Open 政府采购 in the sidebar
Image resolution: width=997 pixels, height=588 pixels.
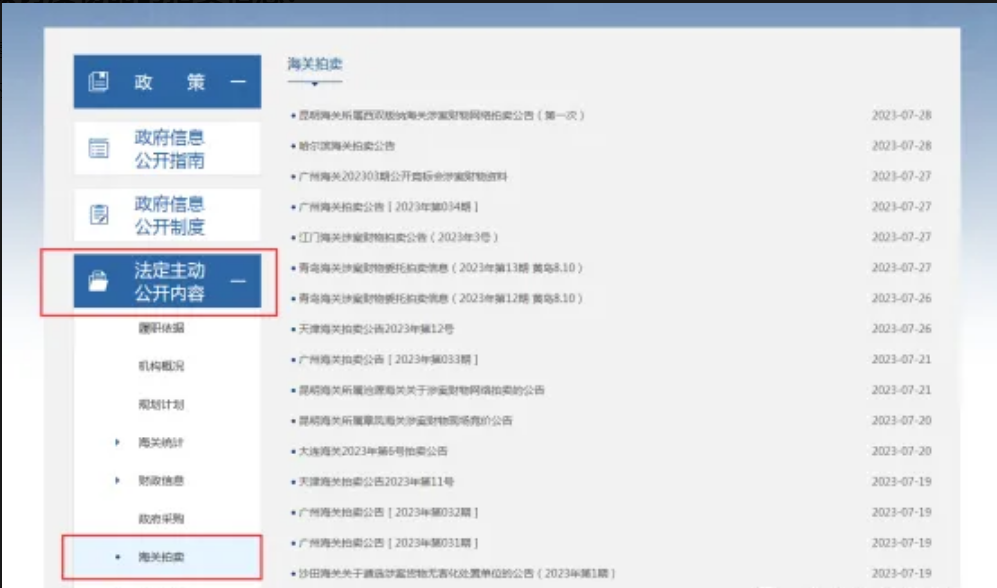click(x=162, y=519)
